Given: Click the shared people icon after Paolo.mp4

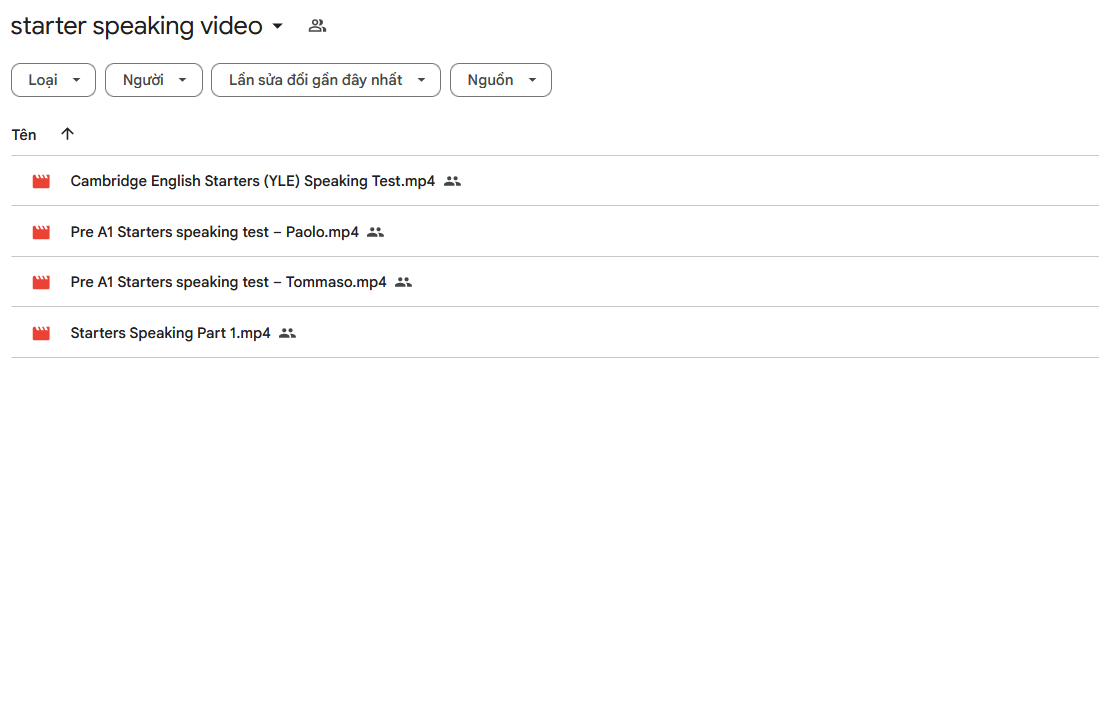Looking at the screenshot, I should tap(375, 232).
